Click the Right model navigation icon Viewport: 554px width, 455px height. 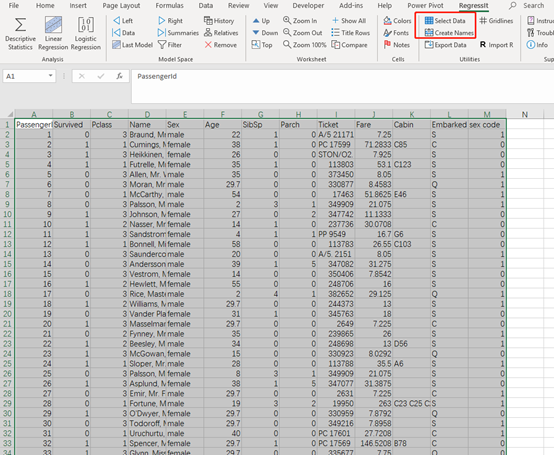170,21
